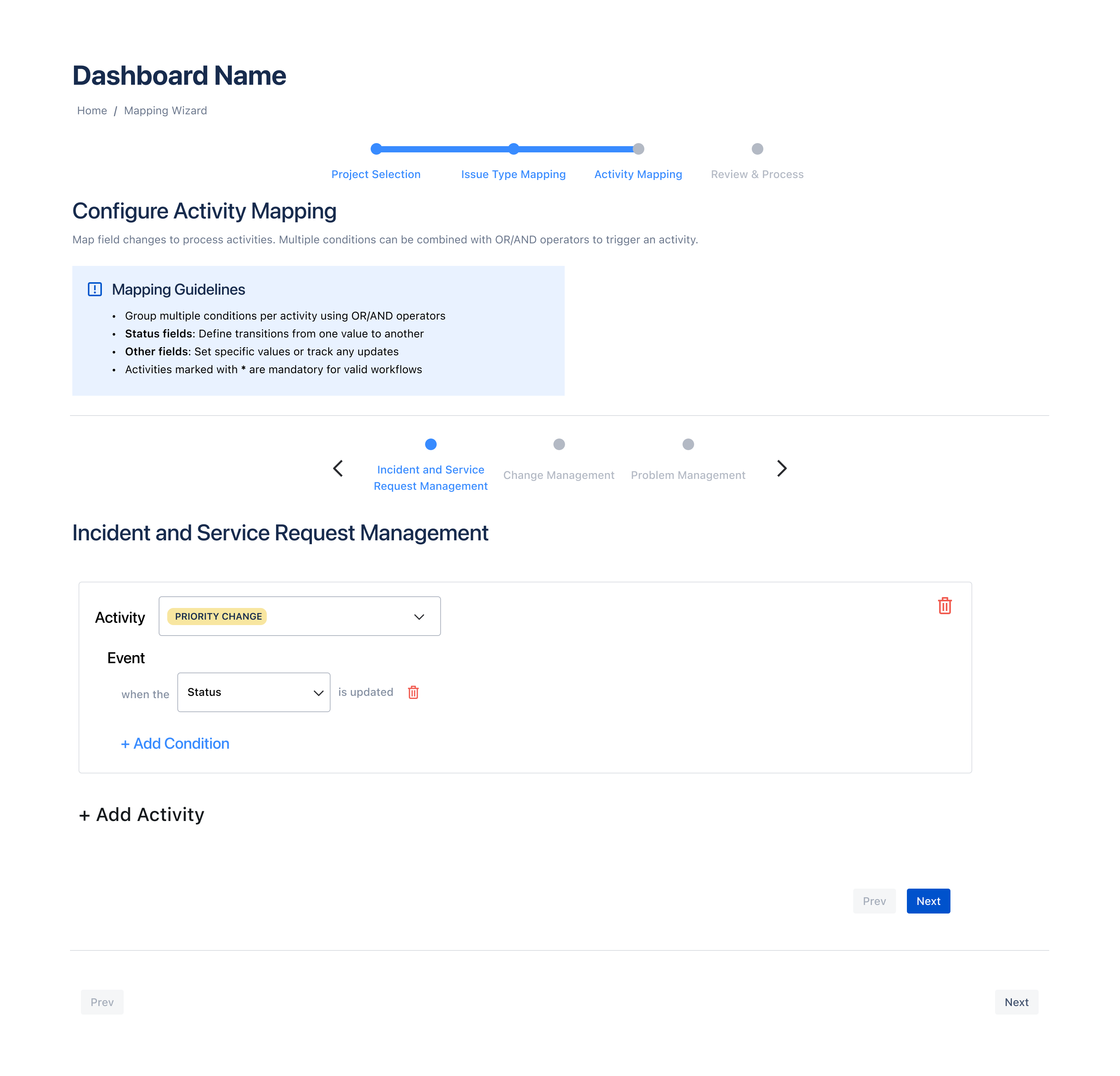Click the Home breadcrumb link
This screenshot has width=1120, height=1076.
coord(92,111)
